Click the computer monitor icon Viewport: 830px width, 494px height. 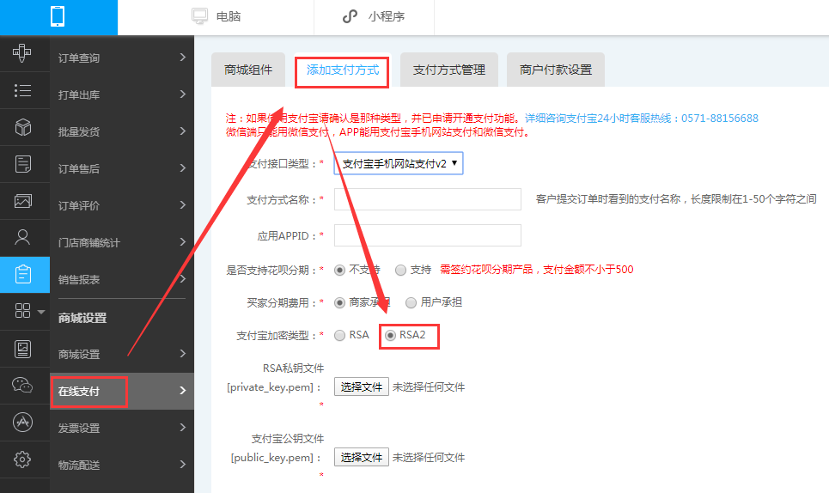pos(200,16)
